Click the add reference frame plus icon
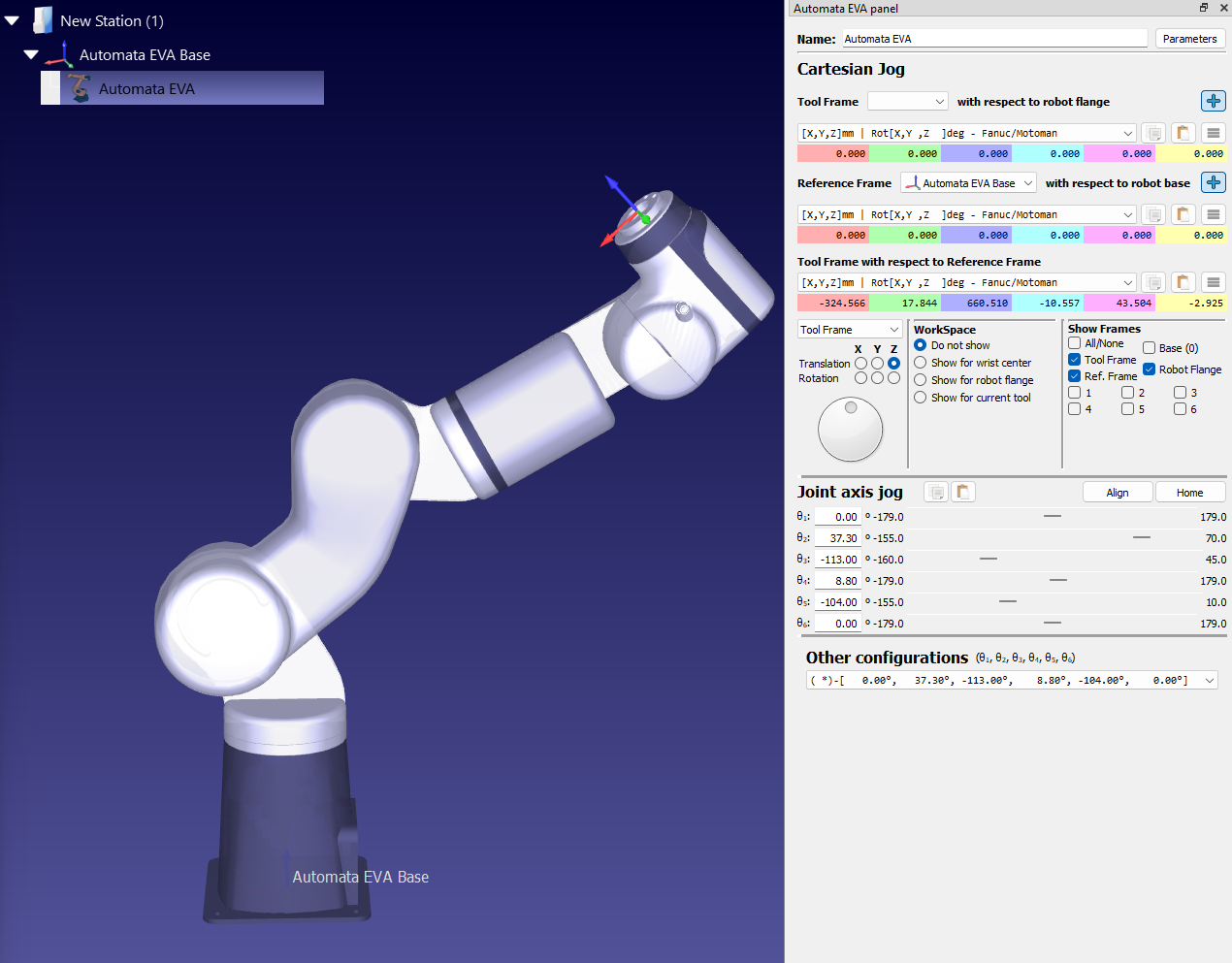 [1213, 182]
